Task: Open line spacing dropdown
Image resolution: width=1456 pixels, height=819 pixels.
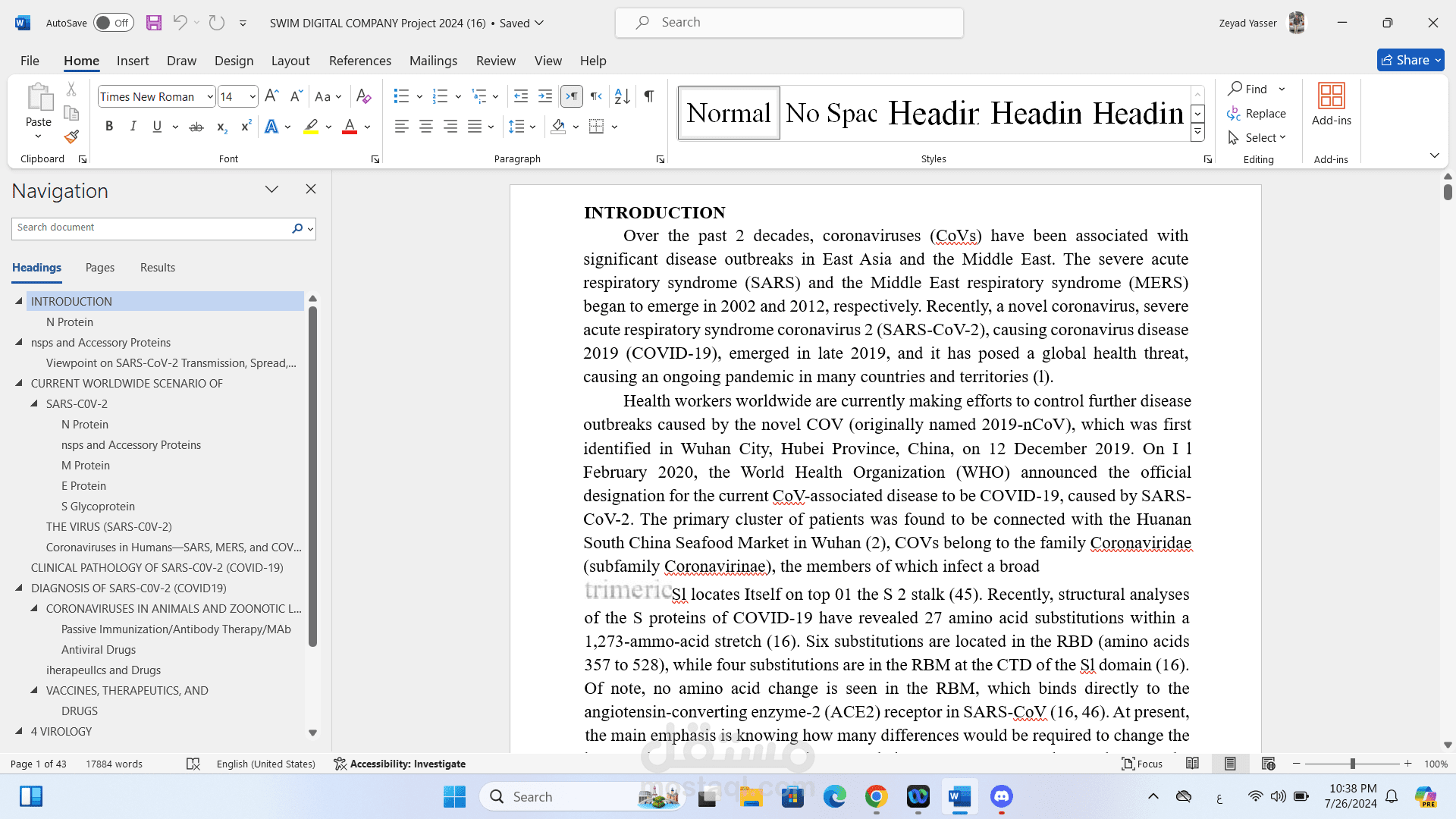Action: pyautogui.click(x=533, y=127)
